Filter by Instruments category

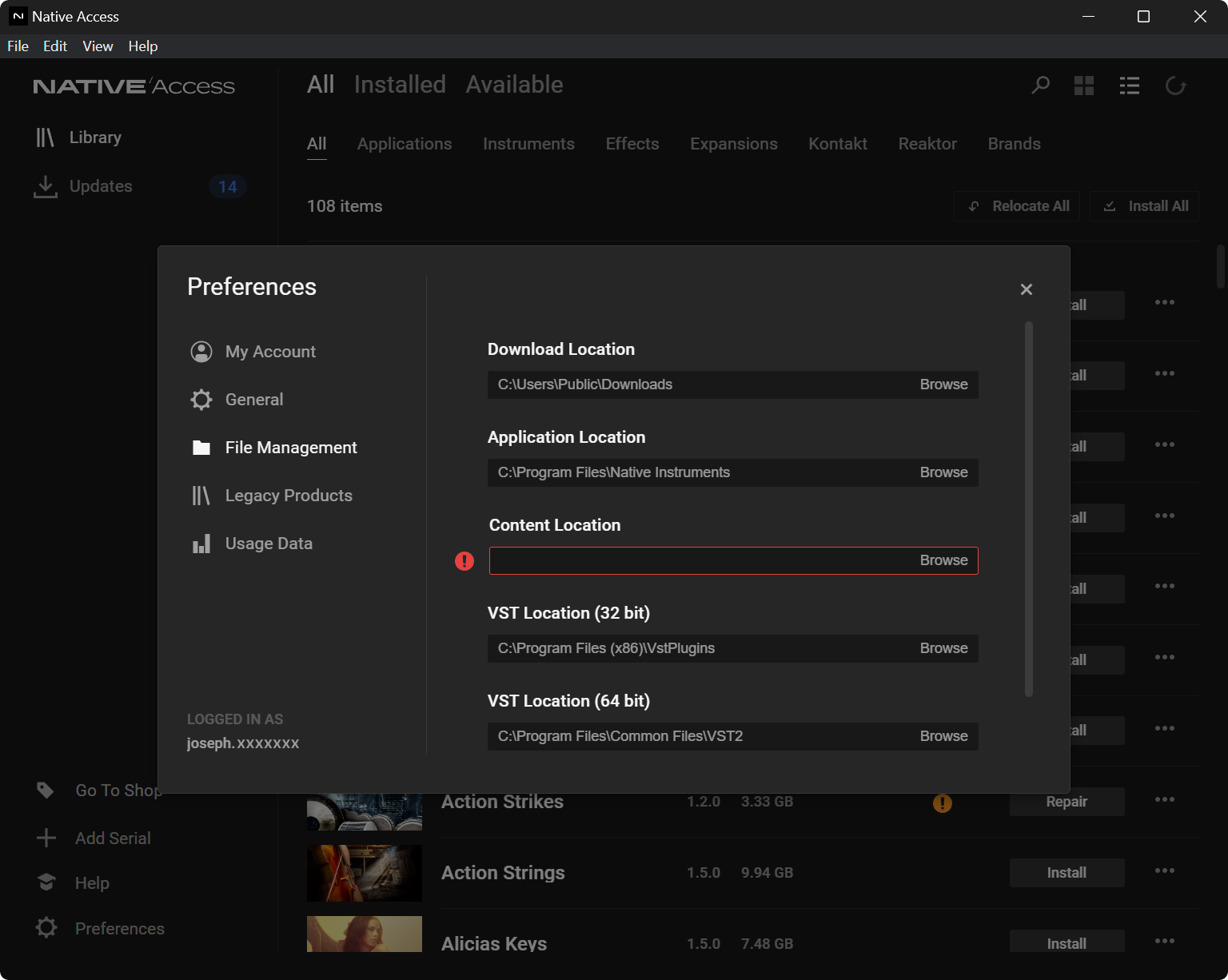point(528,144)
